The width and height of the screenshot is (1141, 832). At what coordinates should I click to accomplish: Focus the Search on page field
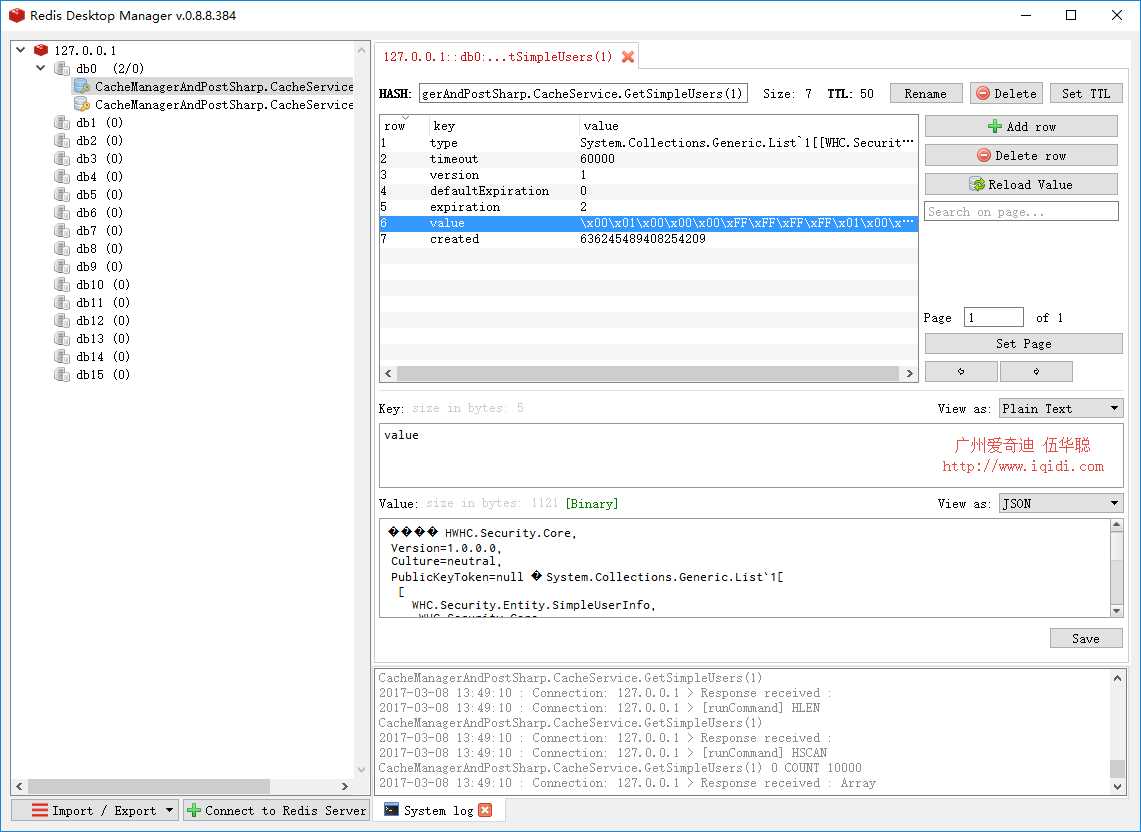1021,212
